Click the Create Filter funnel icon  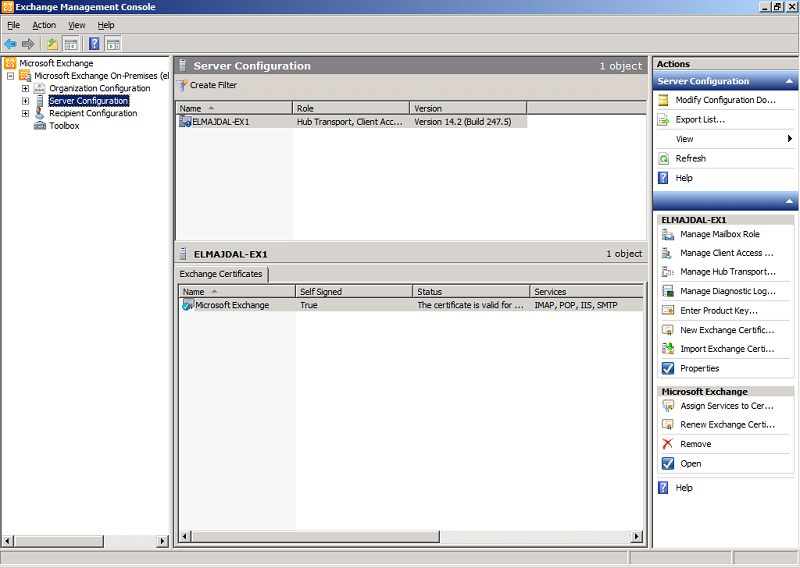[x=183, y=85]
